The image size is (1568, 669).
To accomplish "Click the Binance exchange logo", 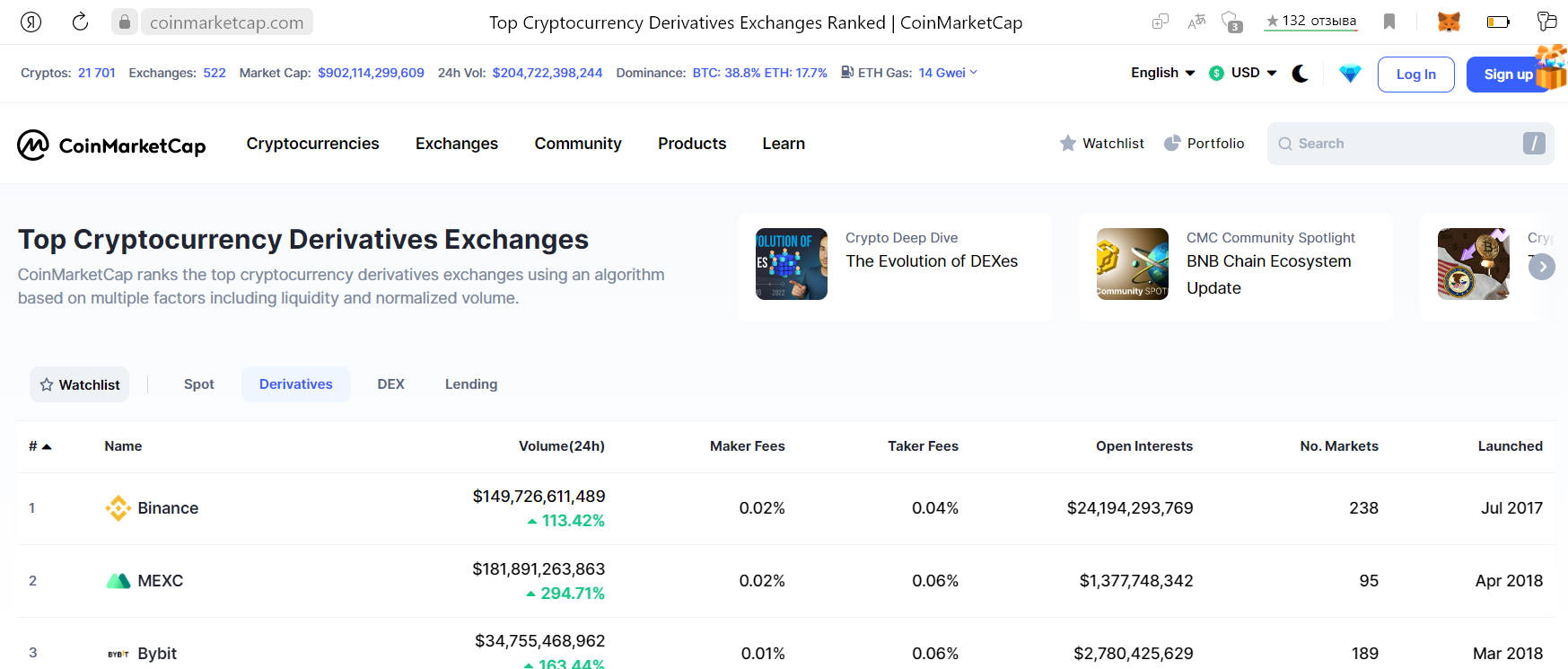I will (x=118, y=508).
